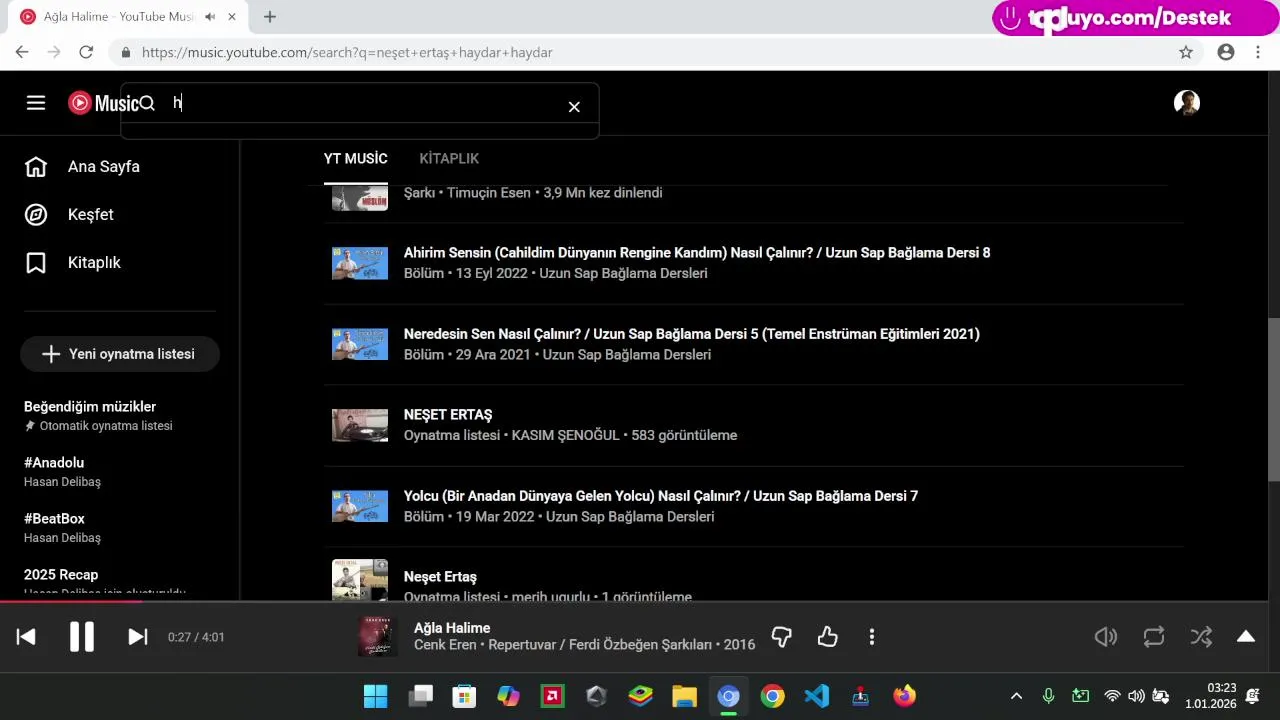
Task: Bookmark this page with star icon
Action: pos(1186,52)
